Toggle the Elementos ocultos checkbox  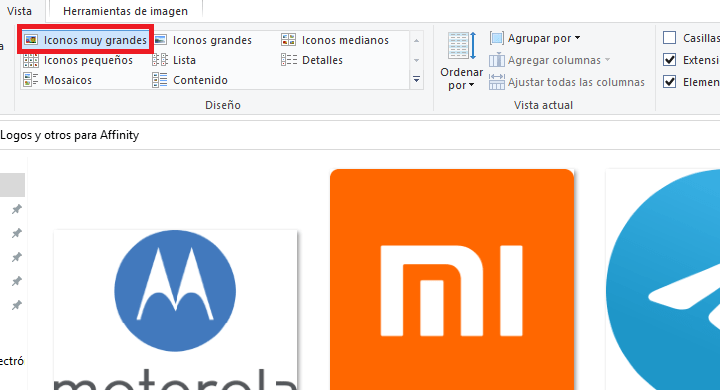click(x=669, y=82)
